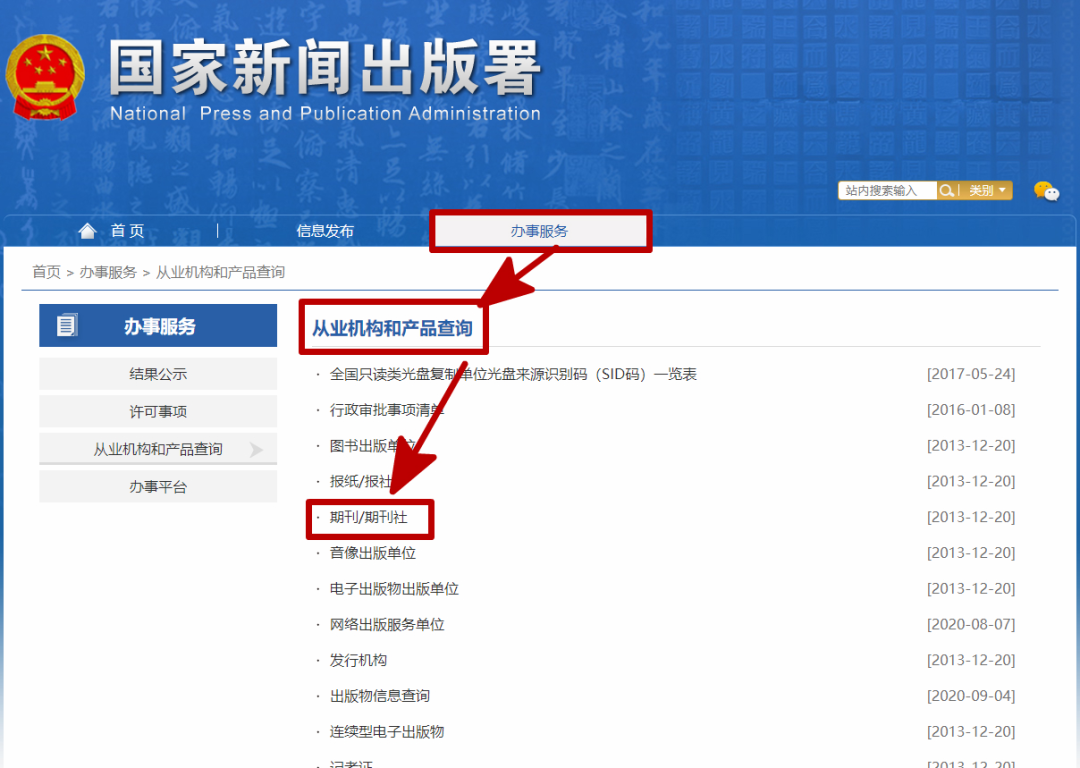Open the SID码 一览表 list link
1080x768 pixels.
coord(513,374)
